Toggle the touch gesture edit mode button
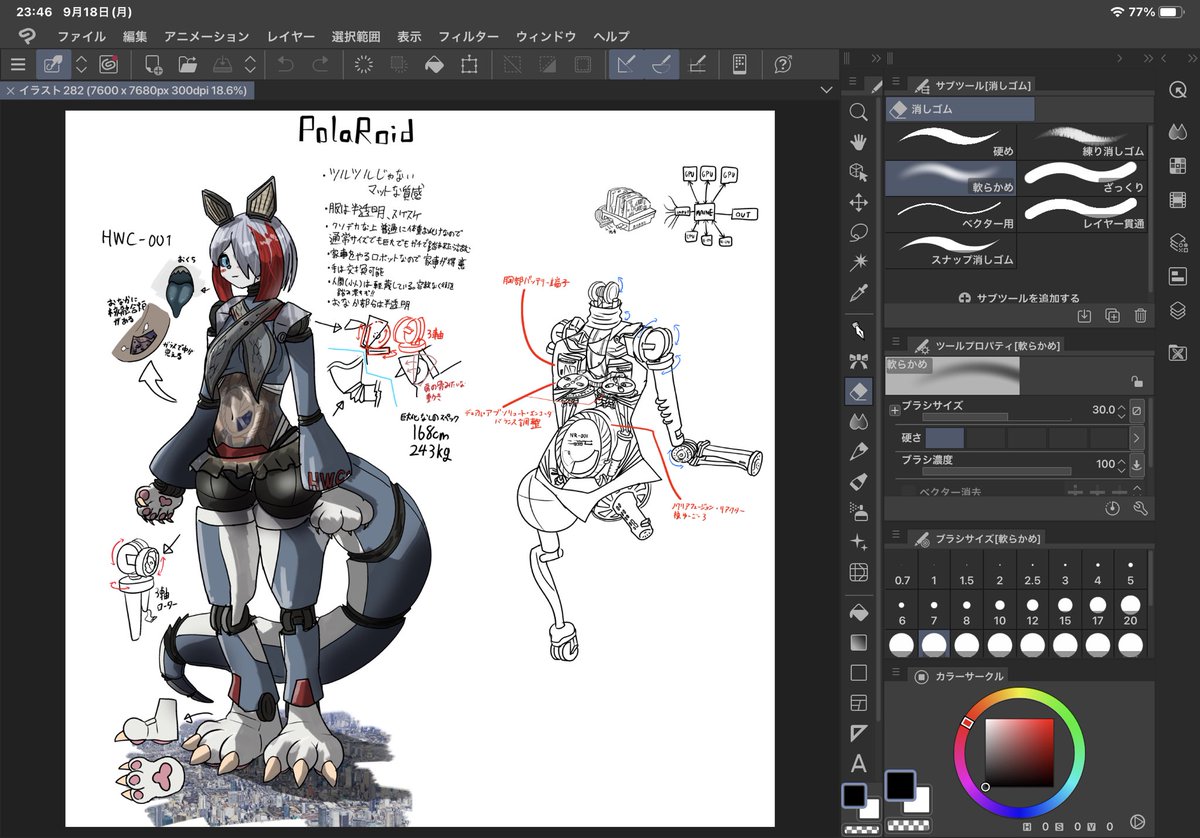 tap(53, 64)
